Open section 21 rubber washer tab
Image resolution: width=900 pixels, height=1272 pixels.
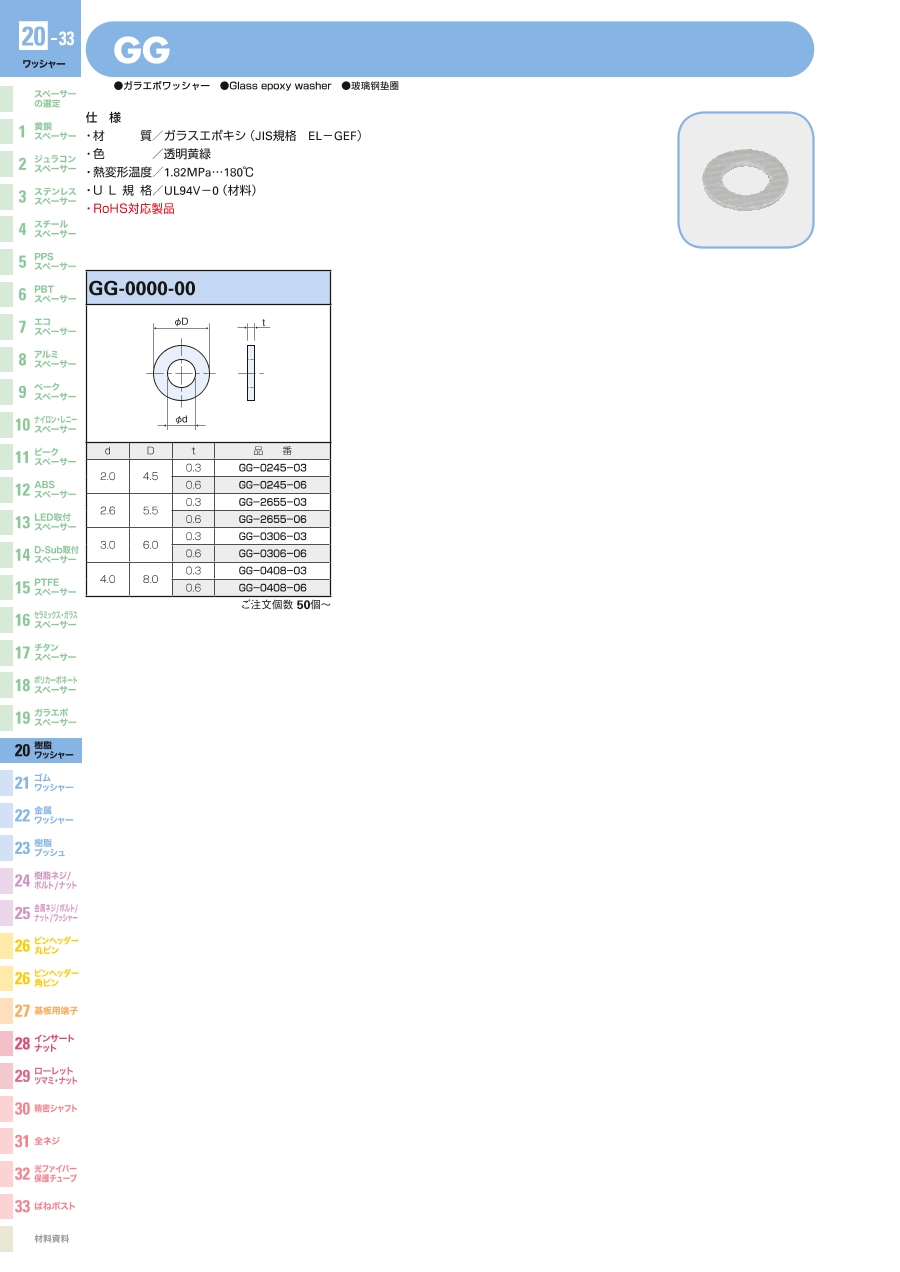tap(41, 783)
